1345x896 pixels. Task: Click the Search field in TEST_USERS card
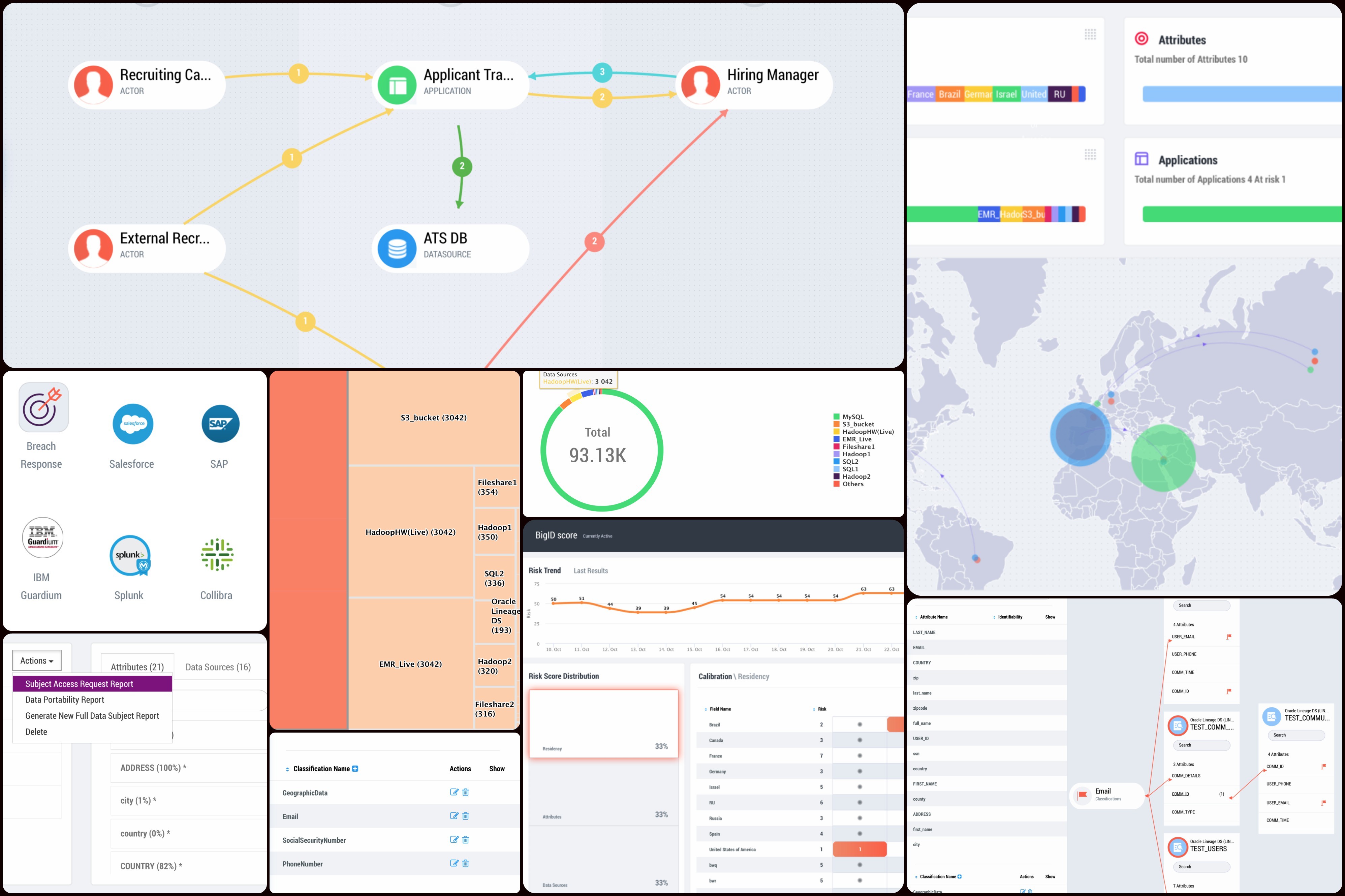point(1201,867)
